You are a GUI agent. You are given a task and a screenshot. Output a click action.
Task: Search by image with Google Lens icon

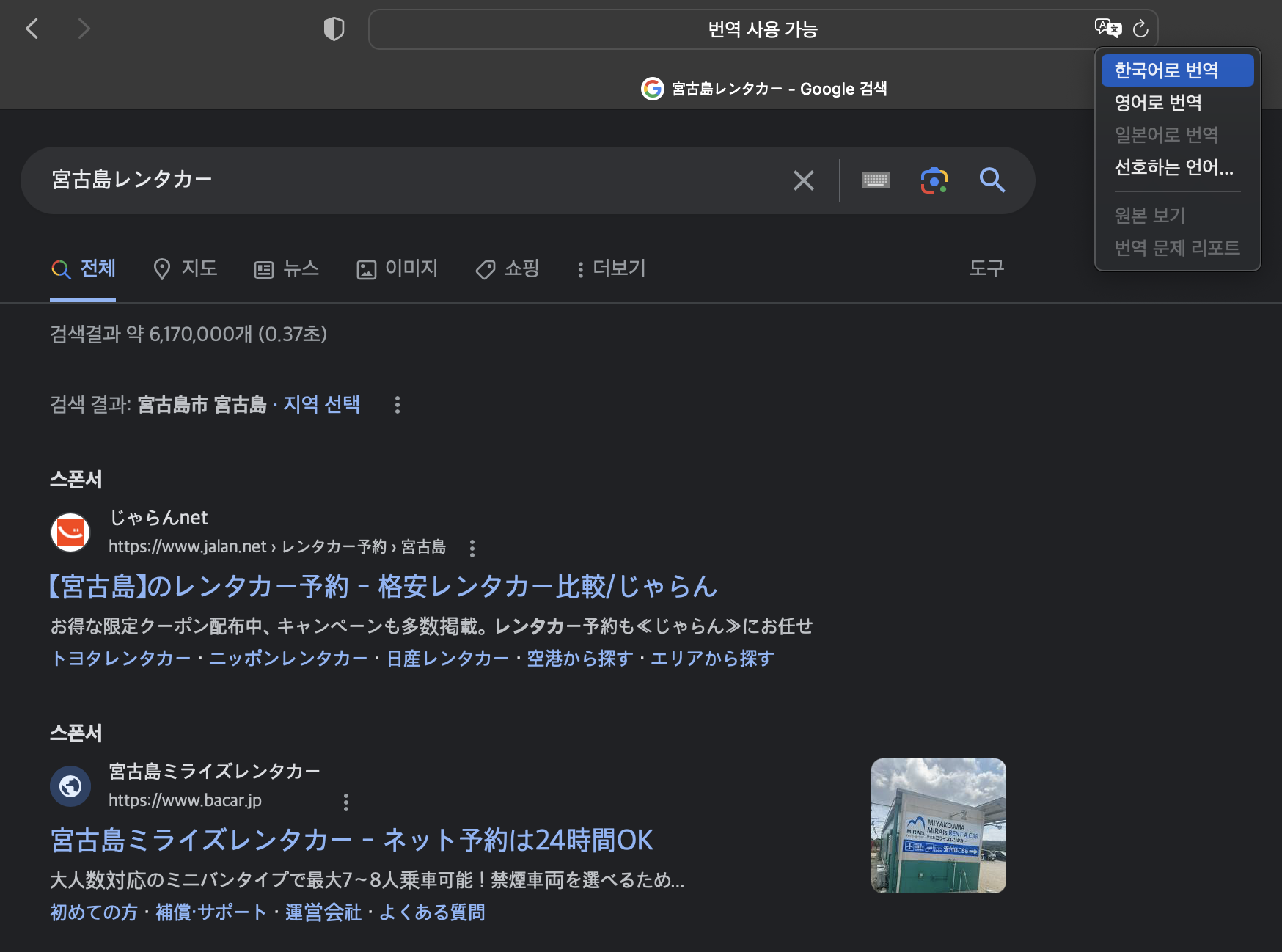pyautogui.click(x=934, y=180)
